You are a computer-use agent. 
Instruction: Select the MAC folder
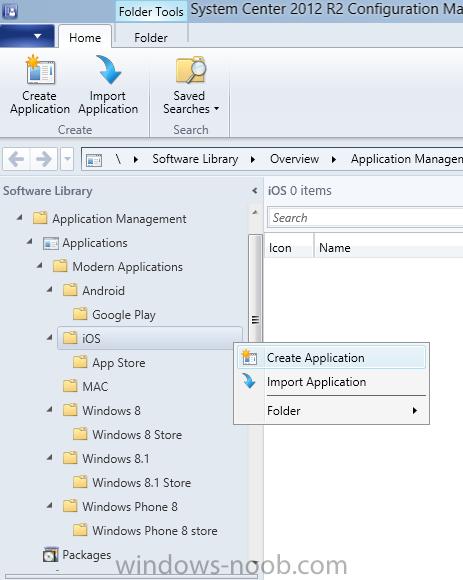click(95, 387)
